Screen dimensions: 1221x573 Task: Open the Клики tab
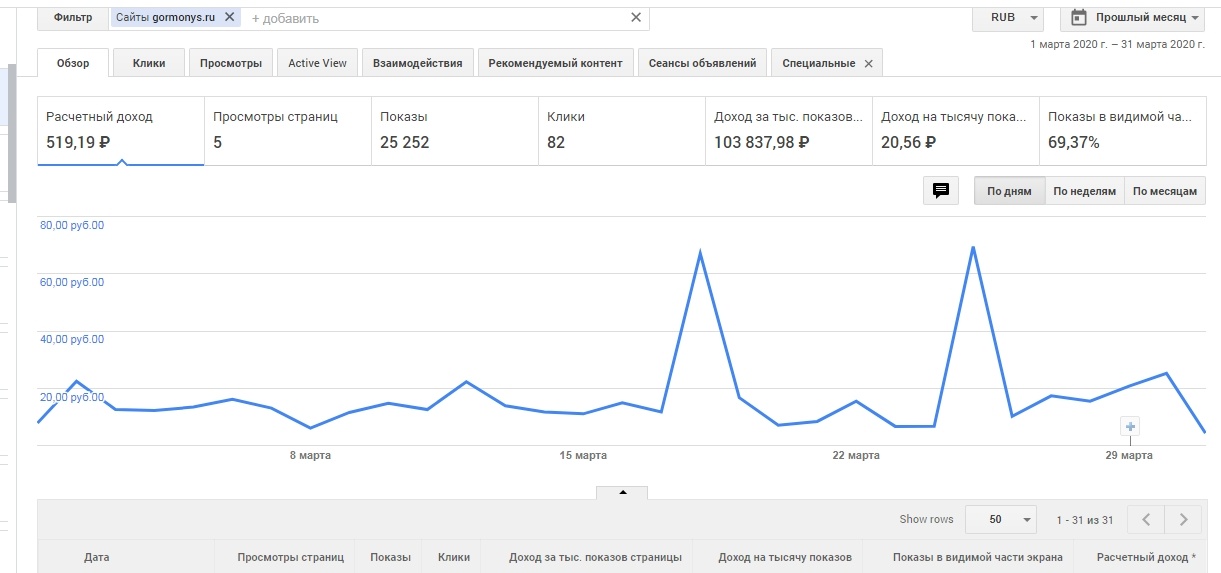point(149,63)
